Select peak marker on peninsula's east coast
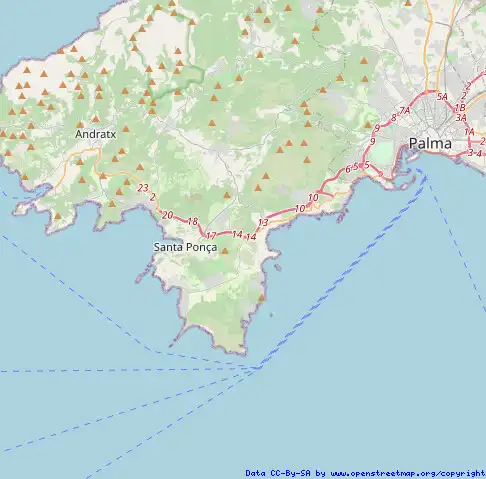The height and width of the screenshot is (479, 486). tap(262, 298)
